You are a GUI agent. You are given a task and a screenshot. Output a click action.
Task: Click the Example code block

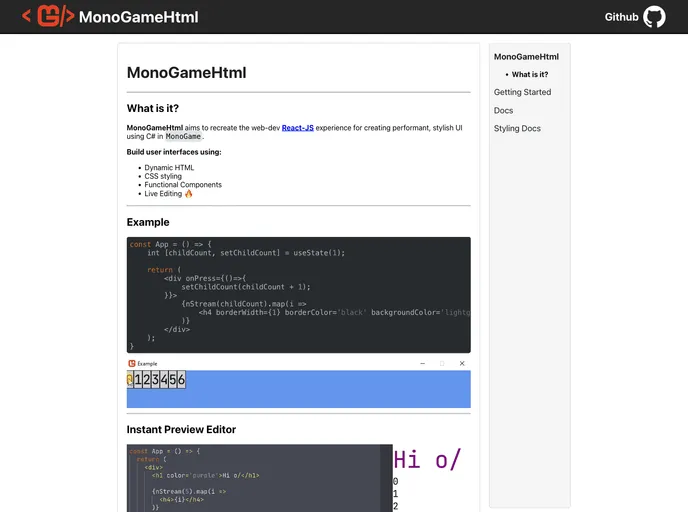(298, 295)
